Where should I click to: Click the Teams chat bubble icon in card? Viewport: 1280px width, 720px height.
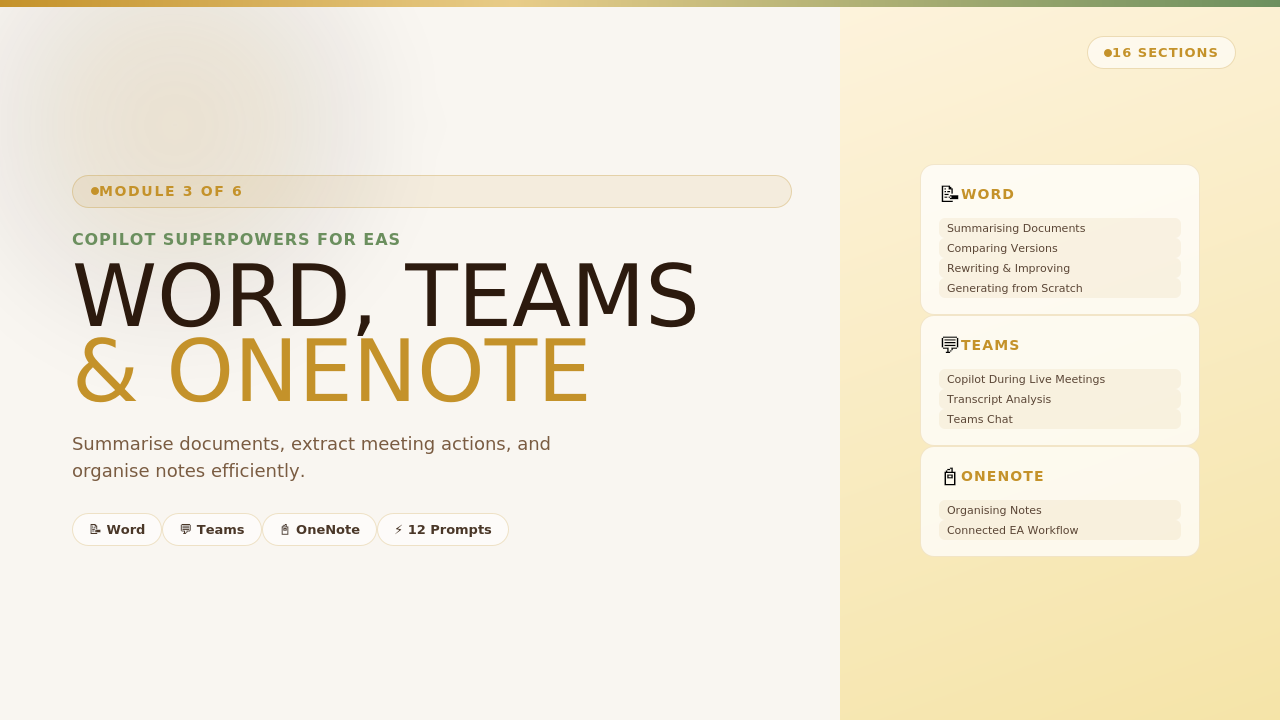pos(949,345)
